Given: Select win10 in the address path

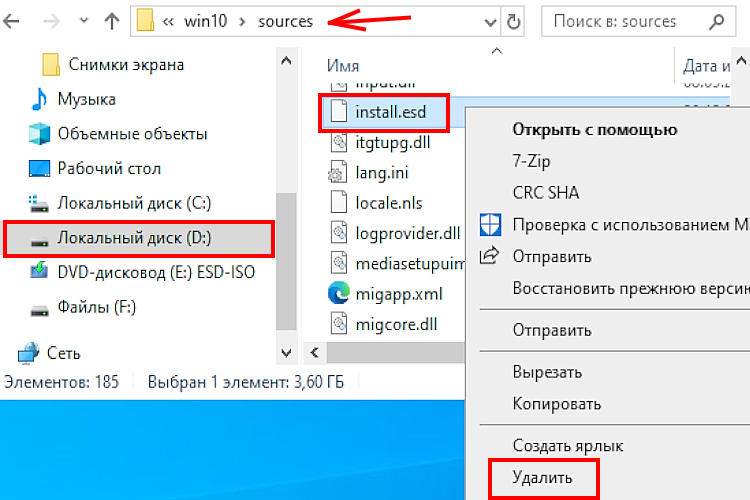Looking at the screenshot, I should pos(206,21).
